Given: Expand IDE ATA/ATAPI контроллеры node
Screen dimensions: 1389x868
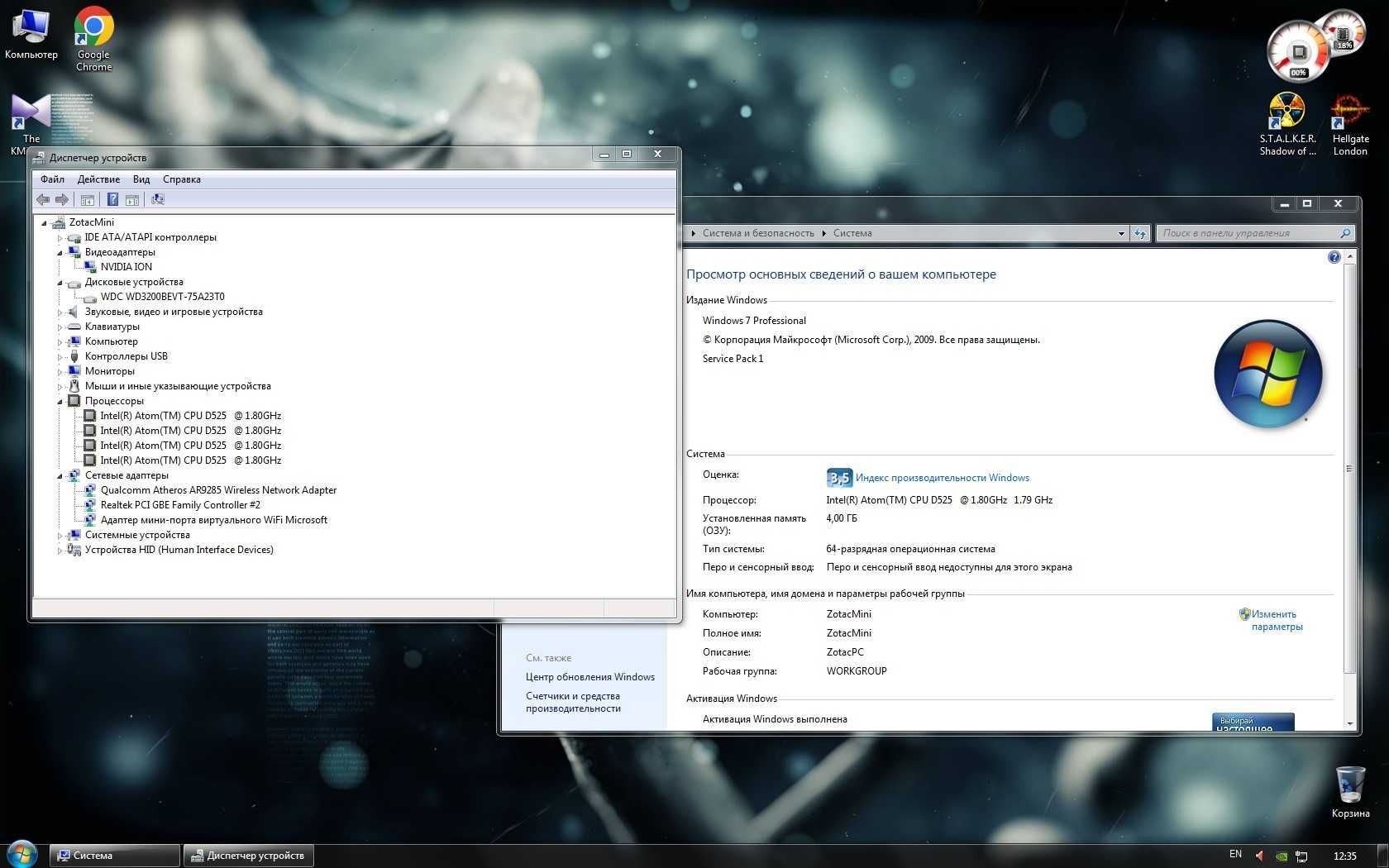Looking at the screenshot, I should click(x=60, y=238).
